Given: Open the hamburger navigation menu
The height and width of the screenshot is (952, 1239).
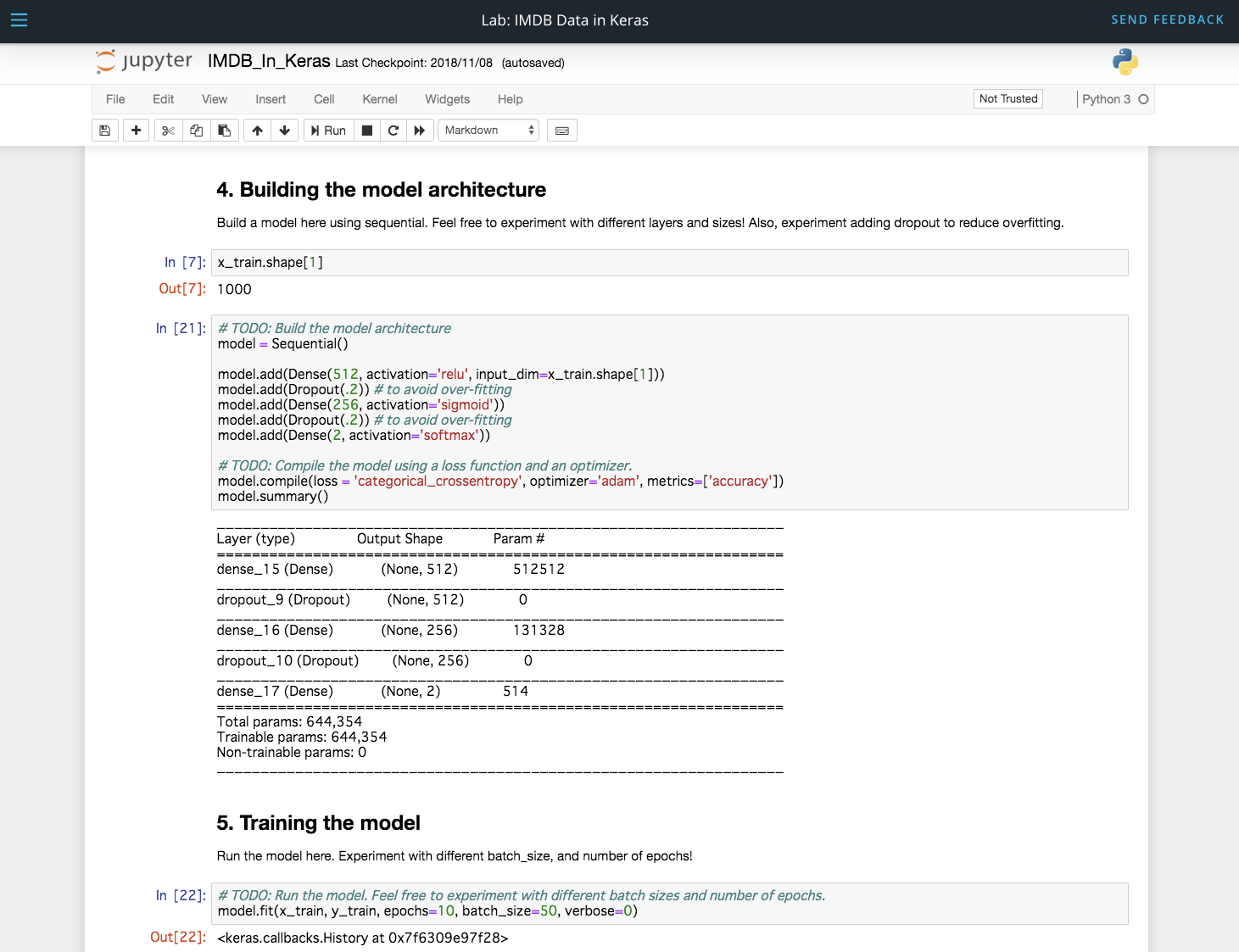Looking at the screenshot, I should (19, 19).
